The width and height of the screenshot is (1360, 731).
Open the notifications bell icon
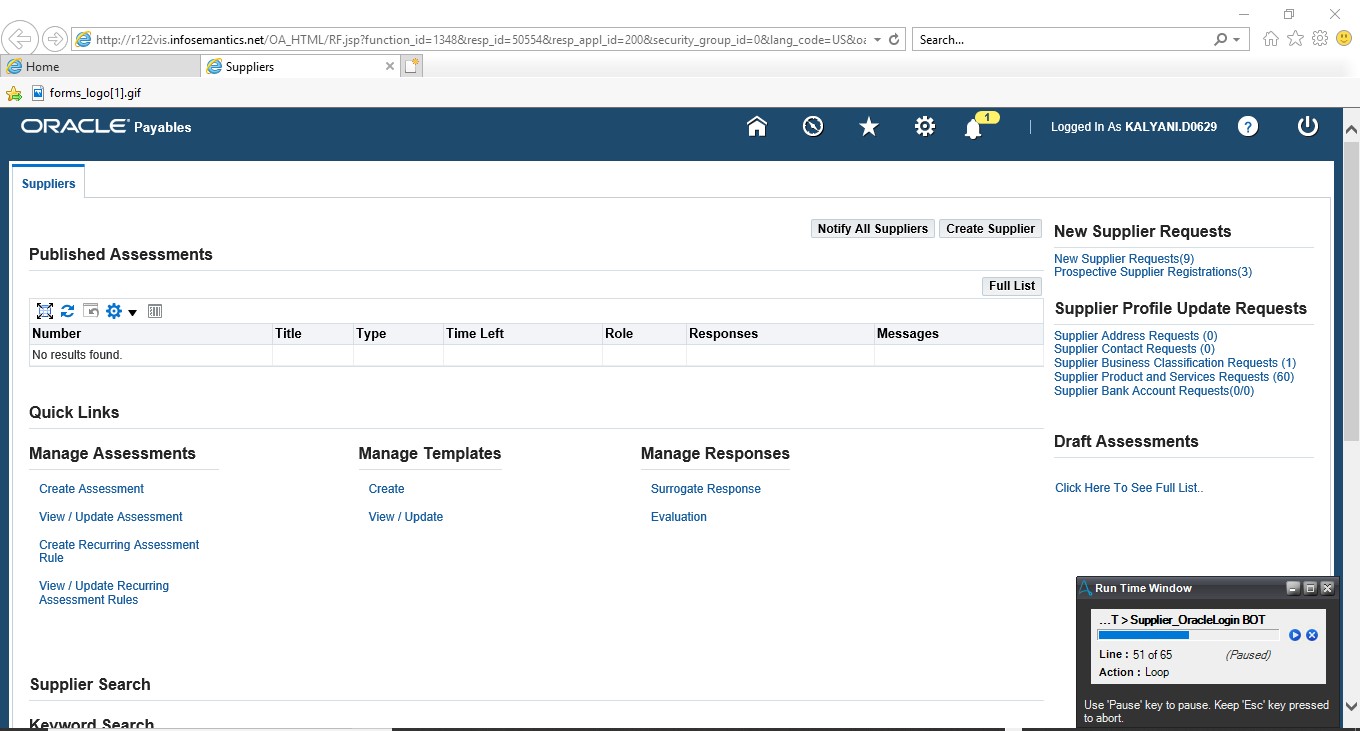pyautogui.click(x=973, y=129)
